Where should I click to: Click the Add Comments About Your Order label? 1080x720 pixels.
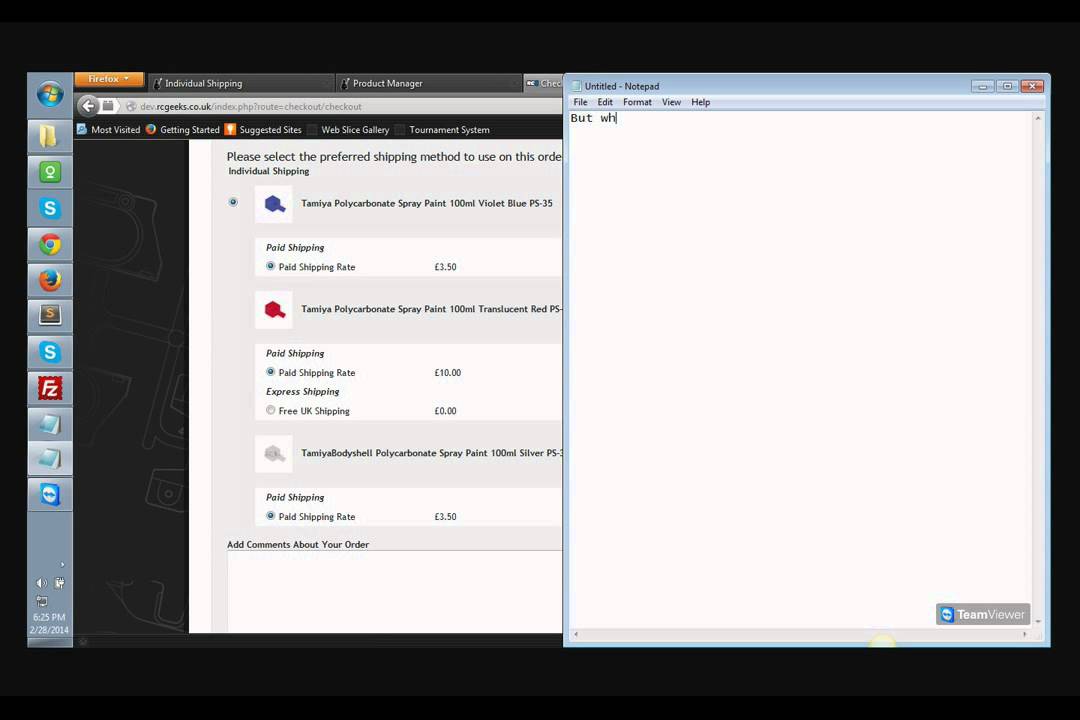pos(298,544)
